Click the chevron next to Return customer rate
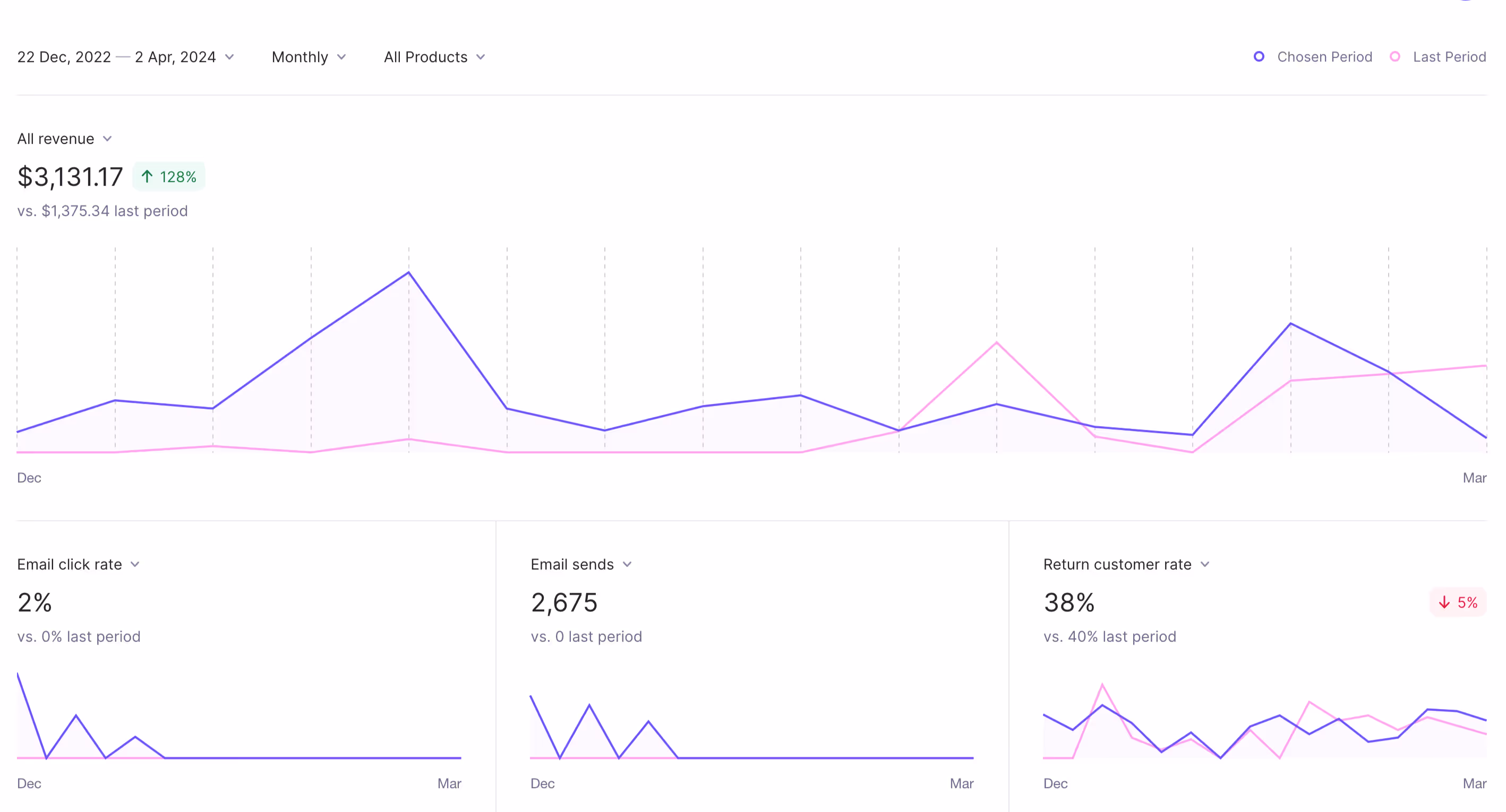 [x=1205, y=564]
